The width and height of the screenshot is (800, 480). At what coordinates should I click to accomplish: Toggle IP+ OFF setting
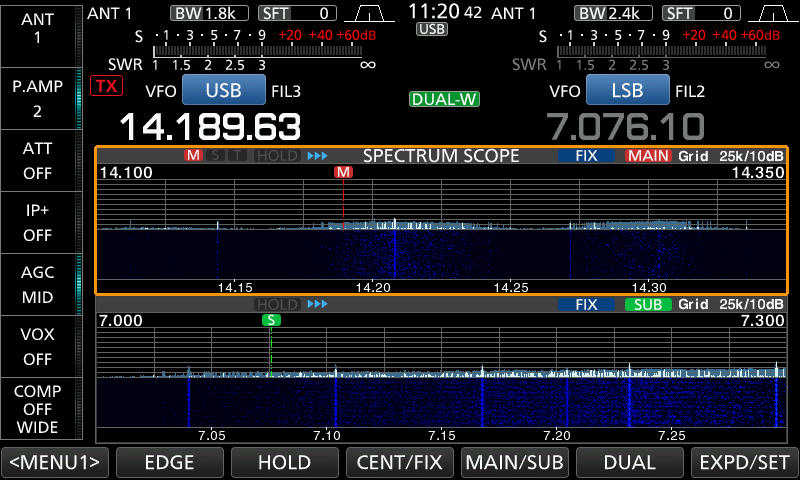[38, 222]
